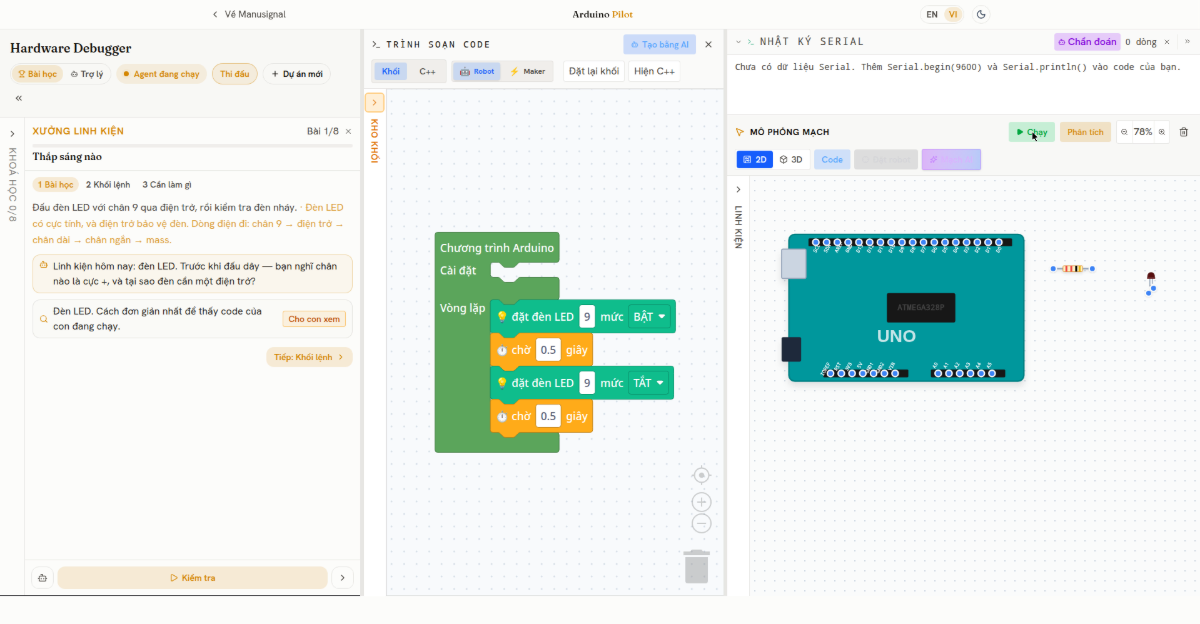The height and width of the screenshot is (624, 1200).
Task: Click Cho con xem button
Action: click(314, 319)
